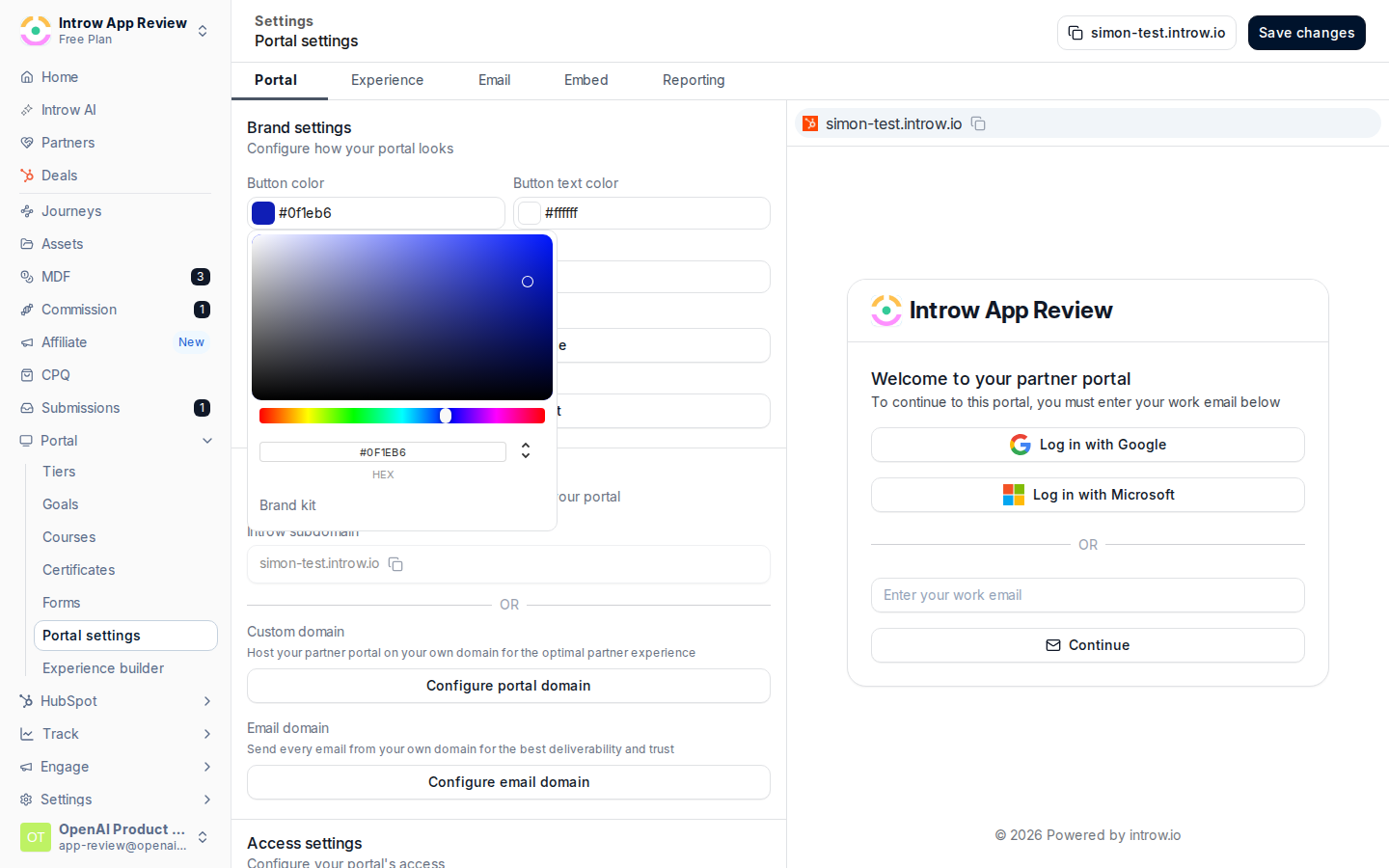Click the button text color swatch
Viewport: 1389px width, 868px height.
coord(530,213)
